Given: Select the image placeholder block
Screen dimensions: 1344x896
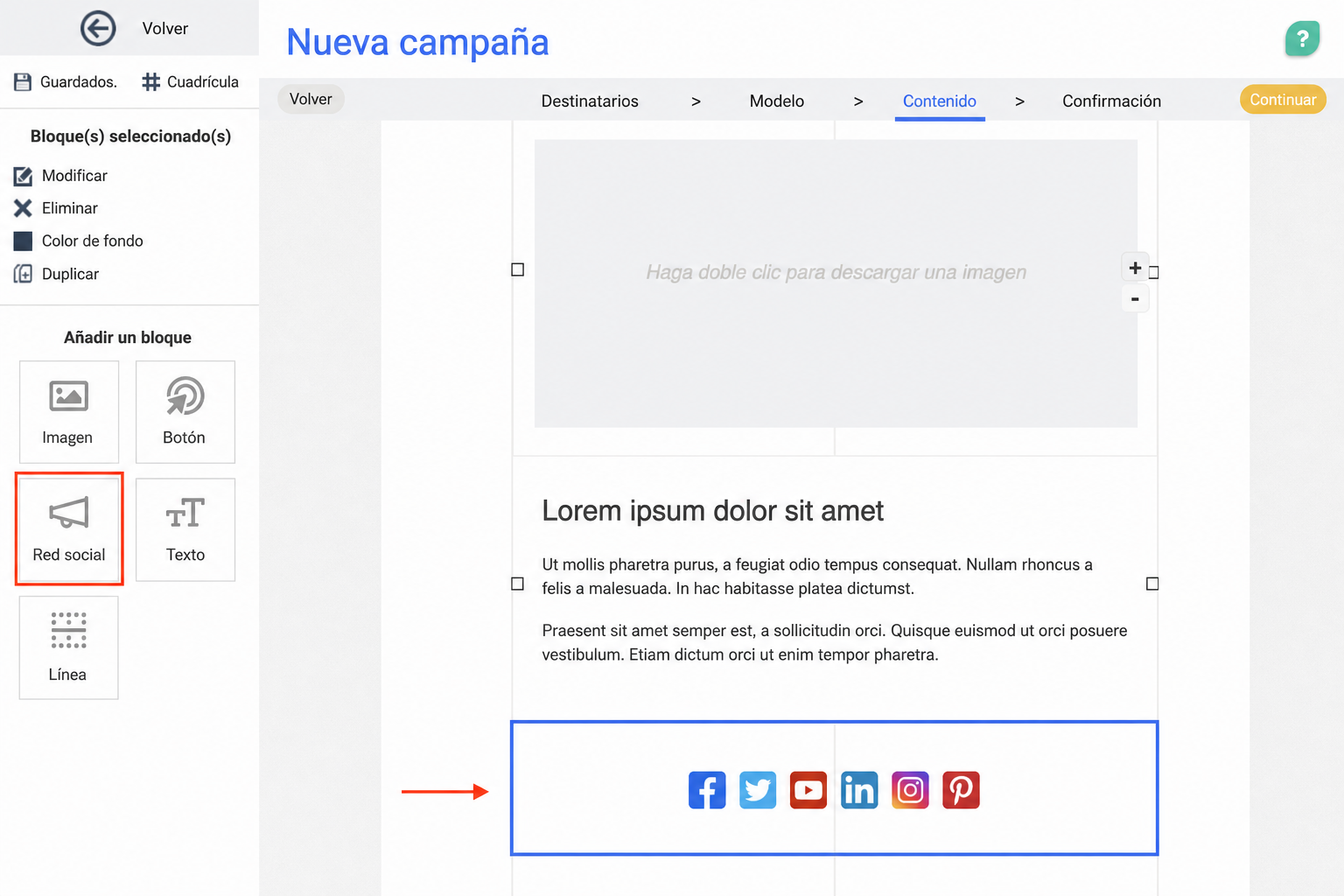Looking at the screenshot, I should 836,283.
